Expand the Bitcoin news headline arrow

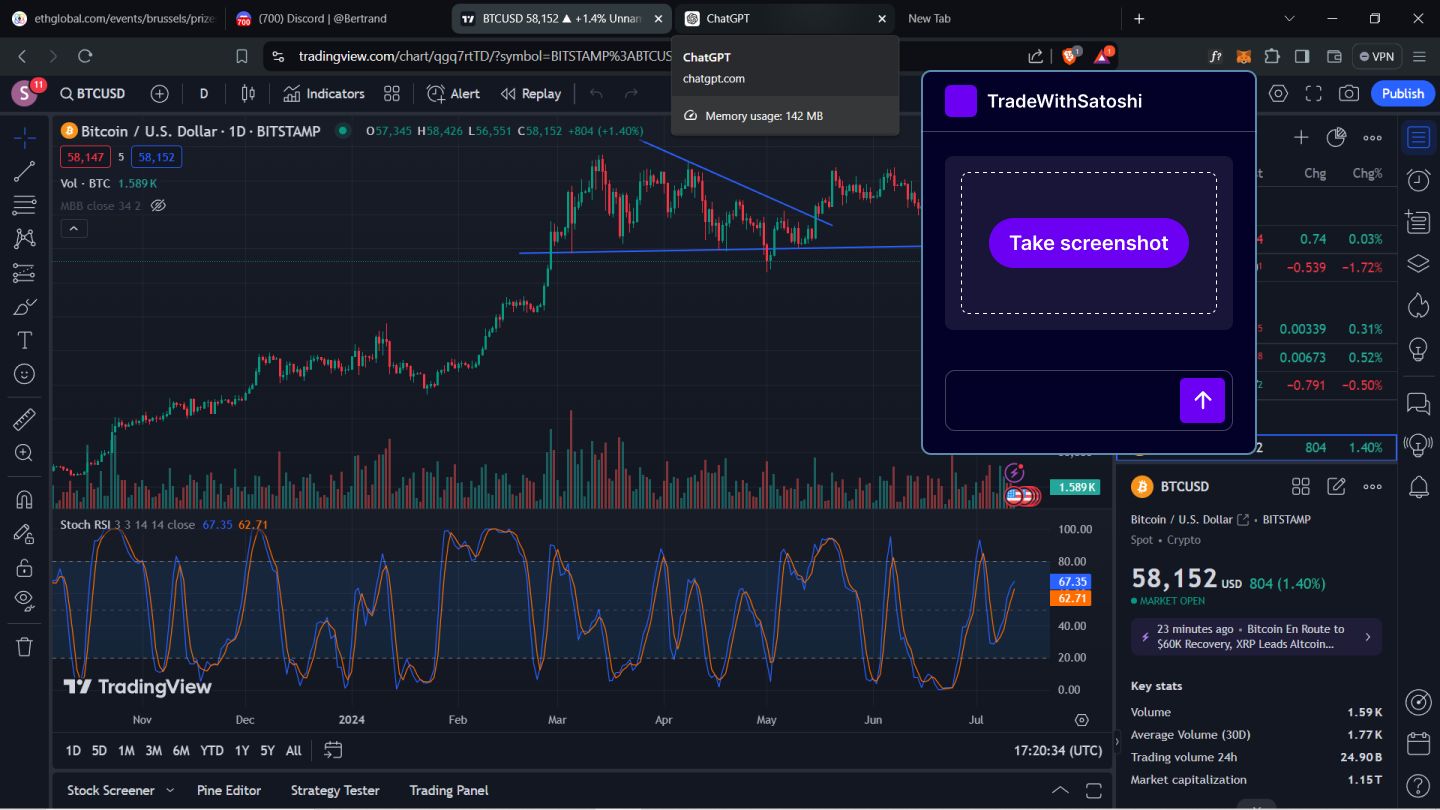[x=1367, y=637]
